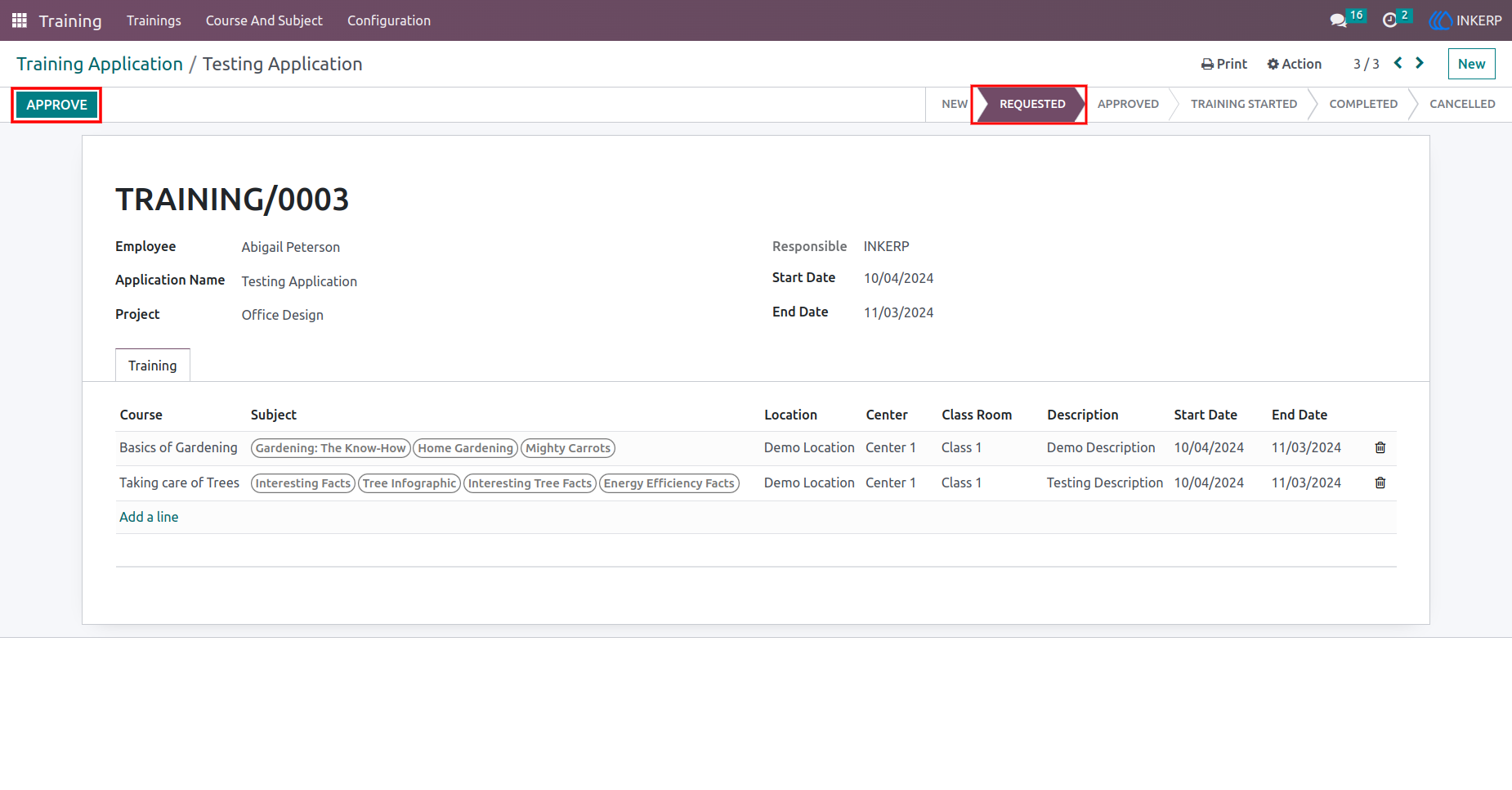Image resolution: width=1512 pixels, height=790 pixels.
Task: Click the Home Gardening subject tag
Action: tap(466, 448)
